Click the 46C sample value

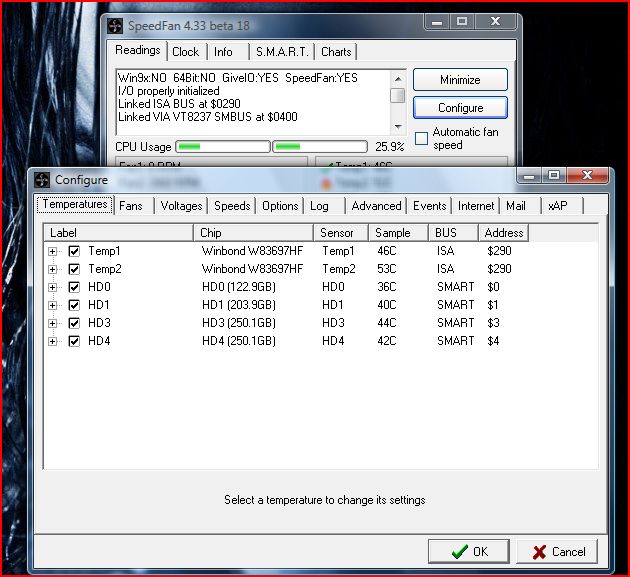pos(387,252)
